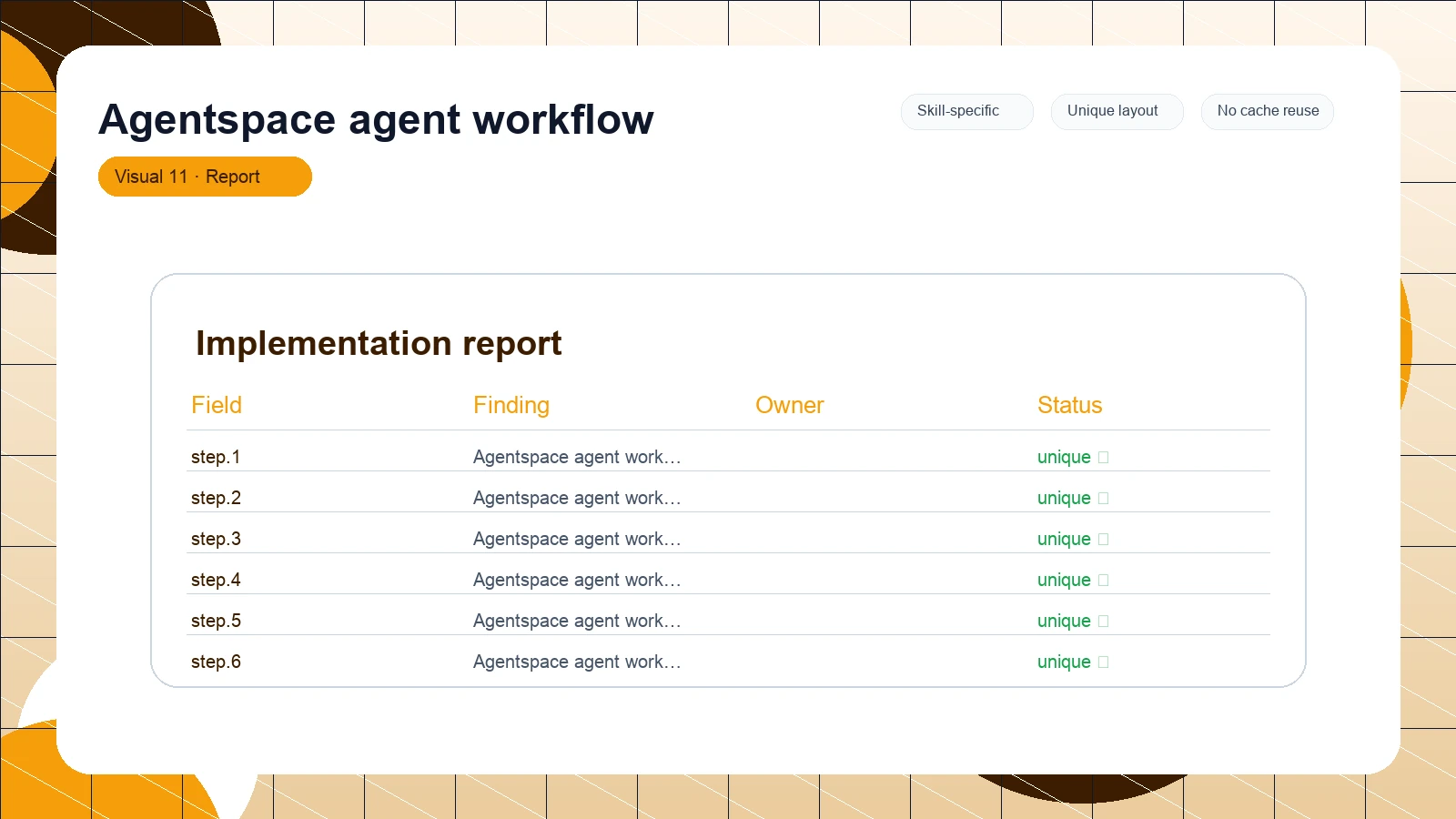Click the finding text in step.4 row
The height and width of the screenshot is (819, 1456).
tap(577, 580)
